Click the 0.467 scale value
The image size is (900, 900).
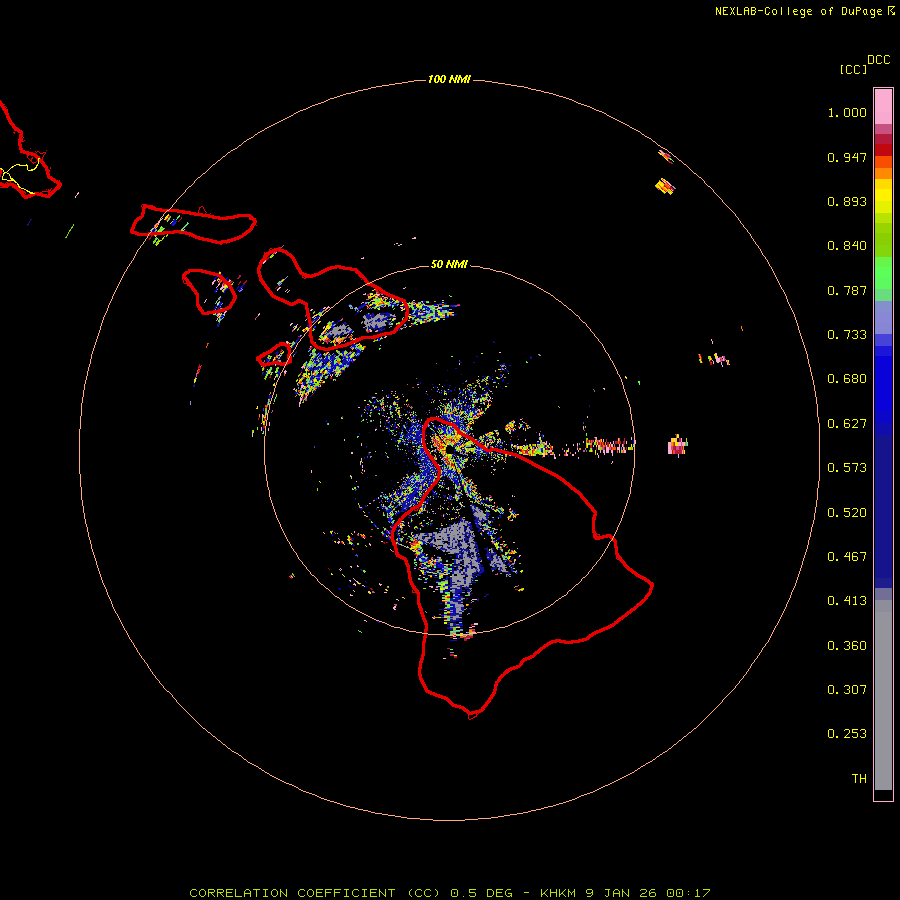[847, 557]
